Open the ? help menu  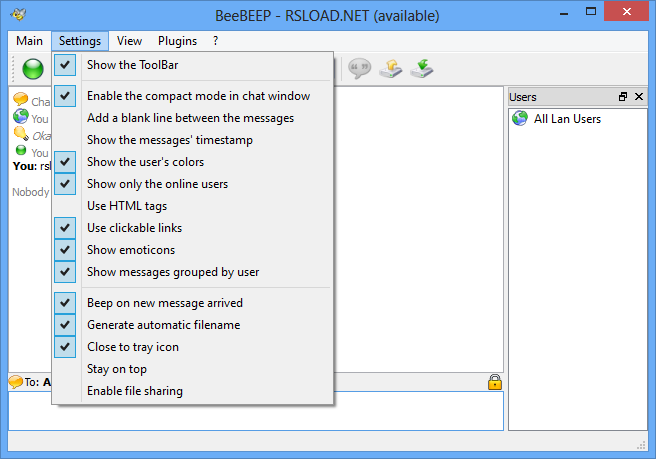[215, 41]
